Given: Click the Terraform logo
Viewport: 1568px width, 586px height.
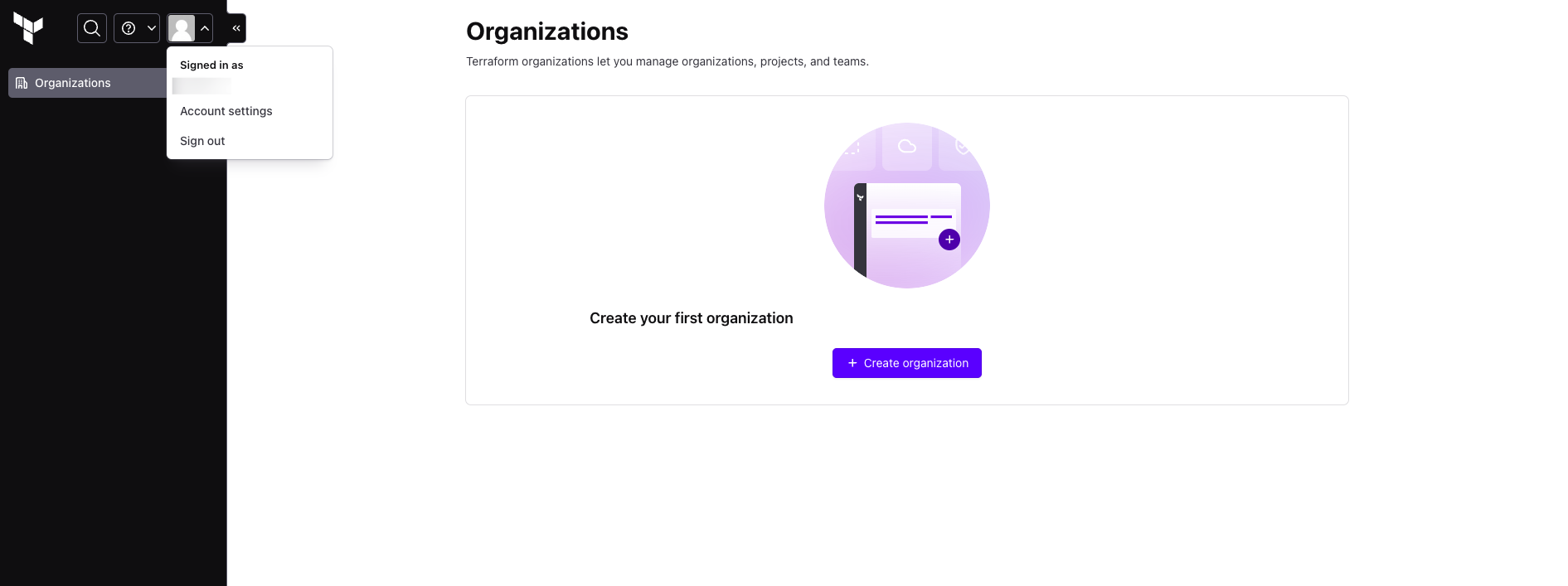Looking at the screenshot, I should click(28, 28).
